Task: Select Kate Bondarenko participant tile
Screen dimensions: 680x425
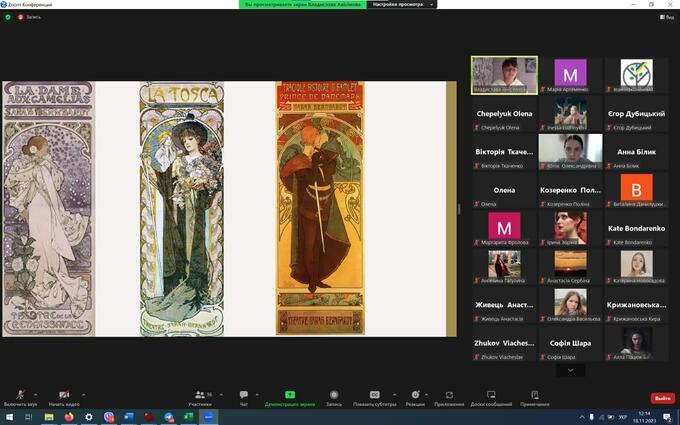Action: (636, 228)
